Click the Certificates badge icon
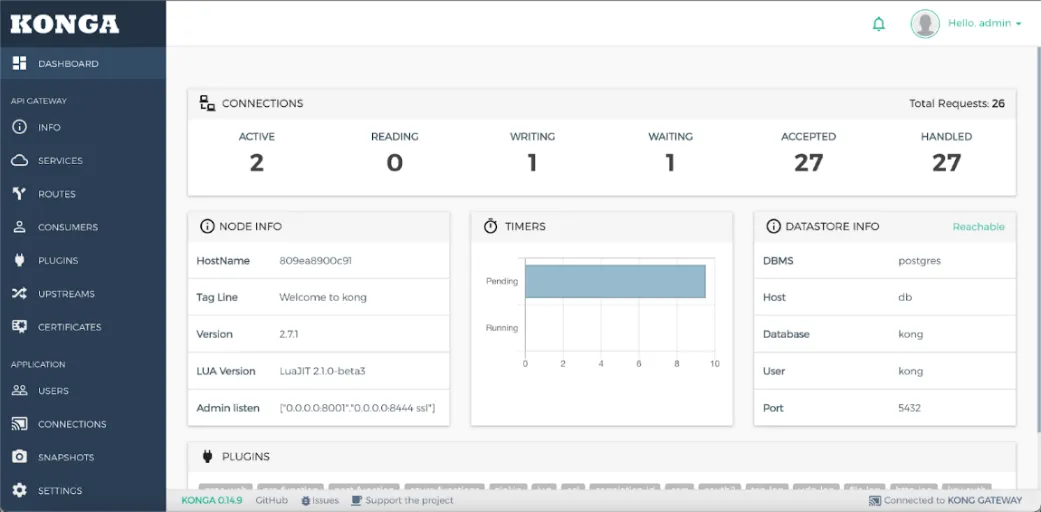1041x512 pixels. point(19,327)
